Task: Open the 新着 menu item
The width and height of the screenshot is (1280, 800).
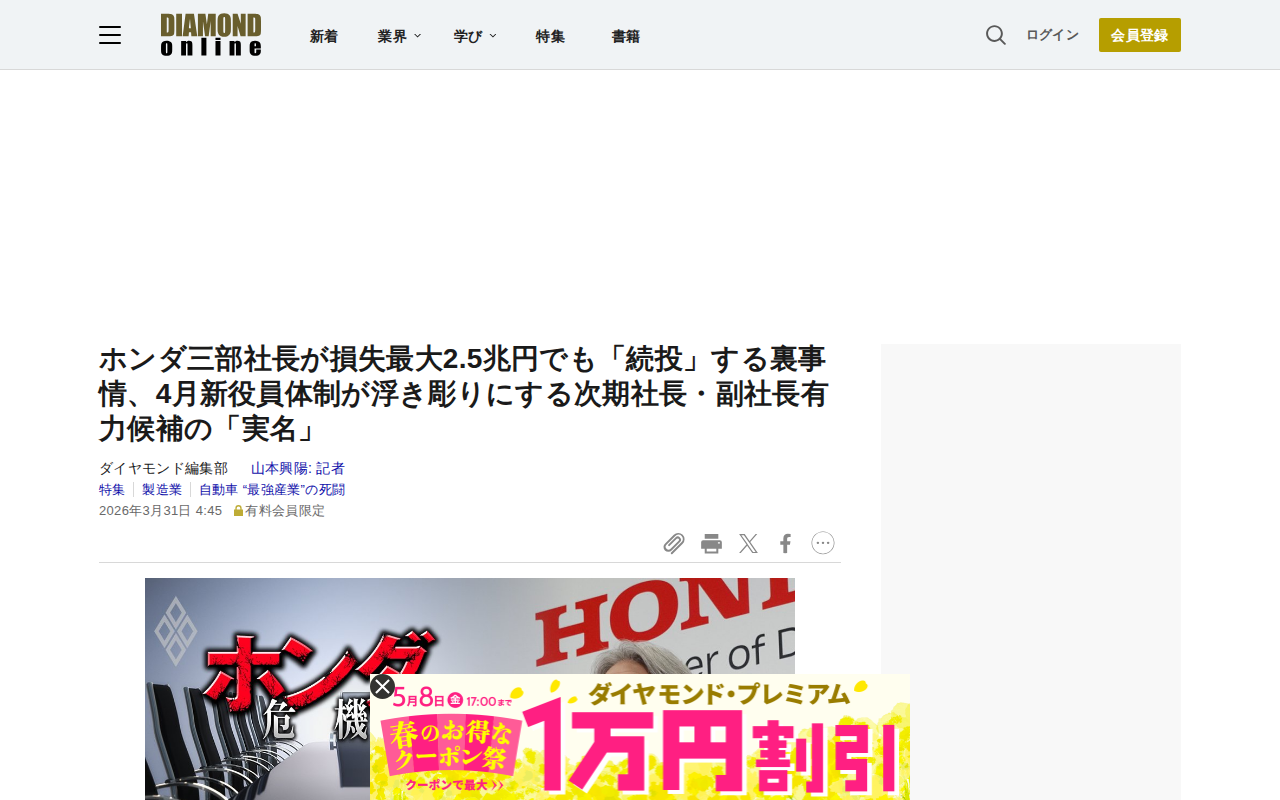Action: [324, 36]
